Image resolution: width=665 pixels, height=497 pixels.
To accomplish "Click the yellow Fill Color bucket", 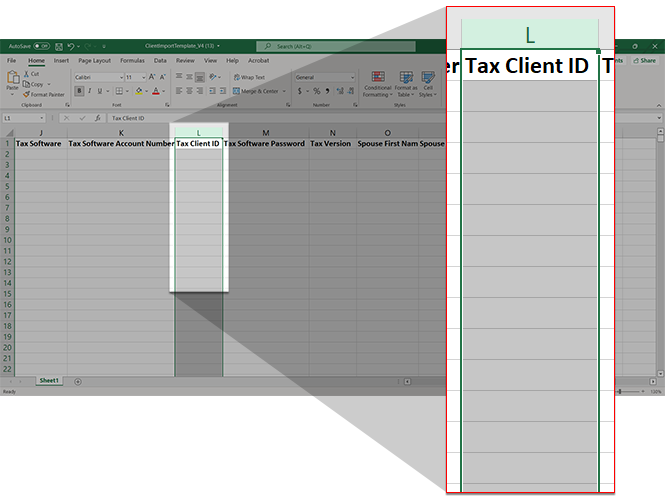I will pyautogui.click(x=139, y=91).
